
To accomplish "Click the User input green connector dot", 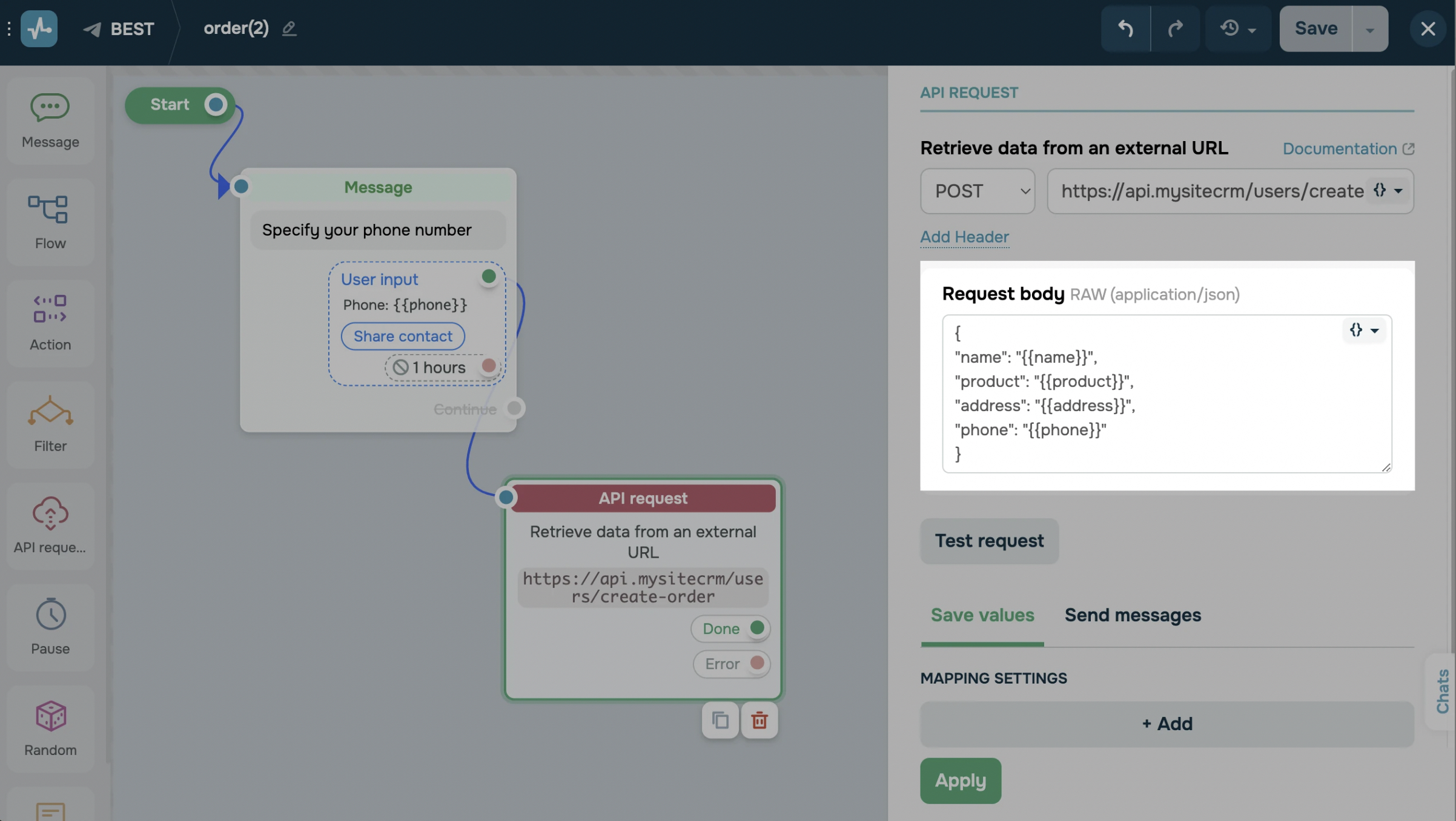I will click(488, 277).
